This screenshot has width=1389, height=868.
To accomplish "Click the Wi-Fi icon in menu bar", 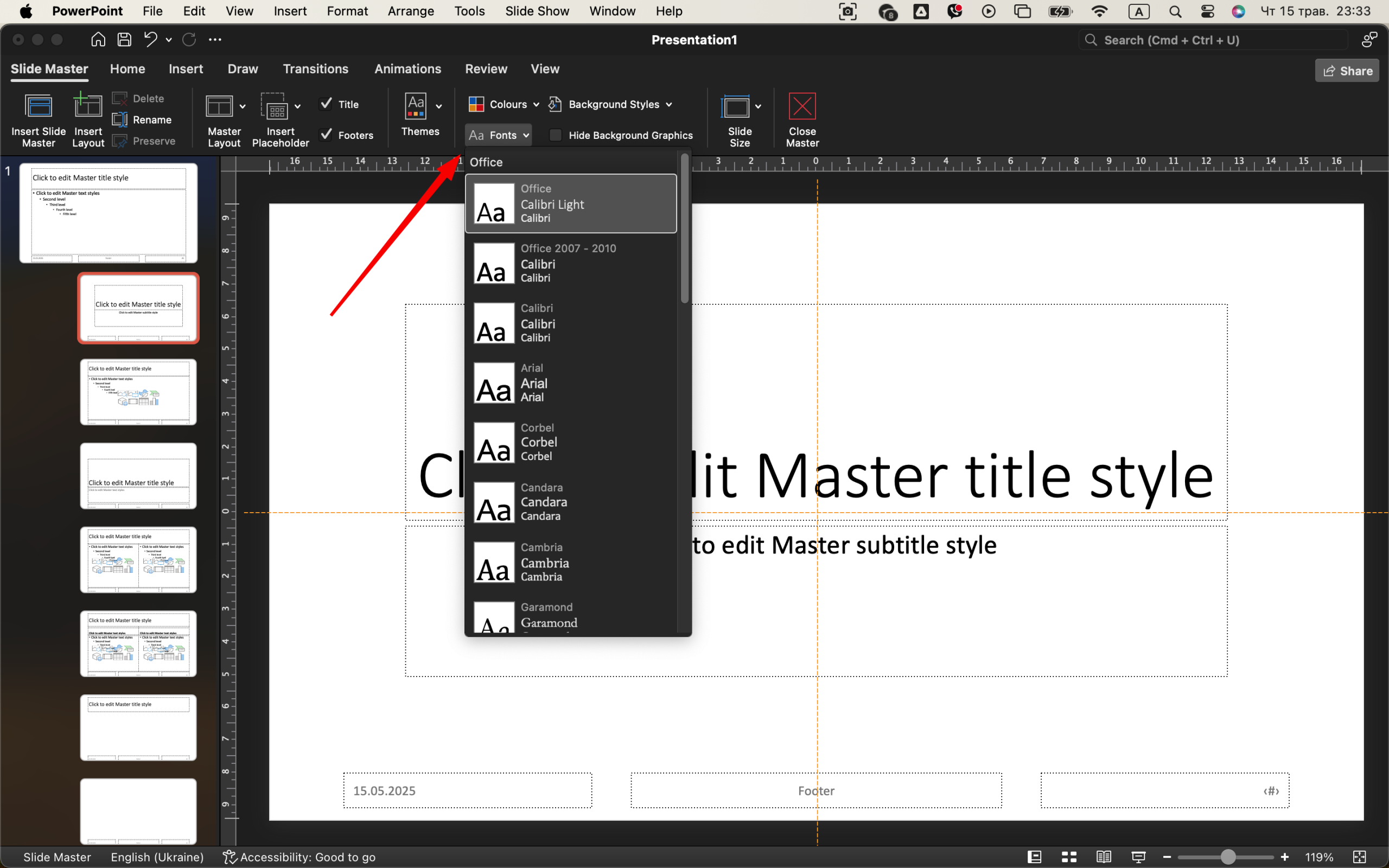I will tap(1099, 11).
